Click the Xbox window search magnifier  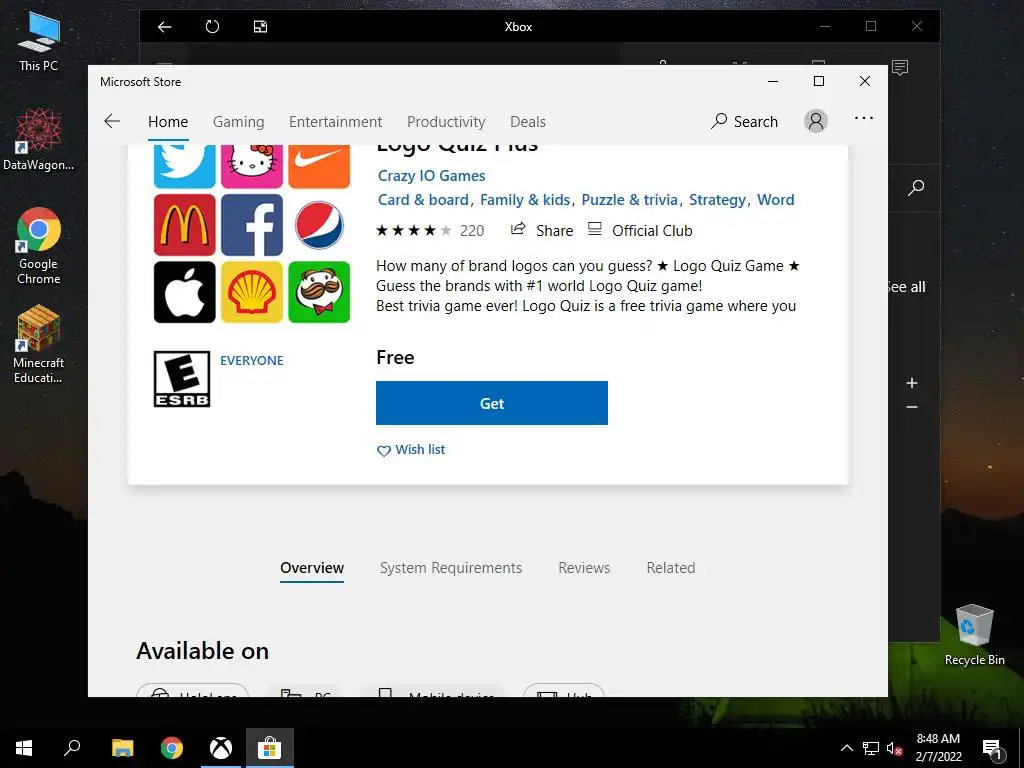point(916,188)
